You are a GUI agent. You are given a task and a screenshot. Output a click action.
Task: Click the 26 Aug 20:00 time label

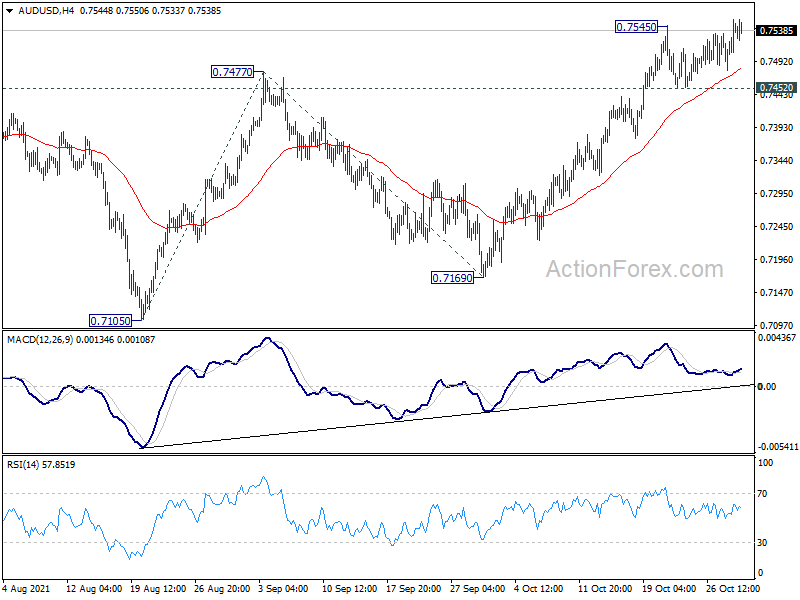coord(222,589)
